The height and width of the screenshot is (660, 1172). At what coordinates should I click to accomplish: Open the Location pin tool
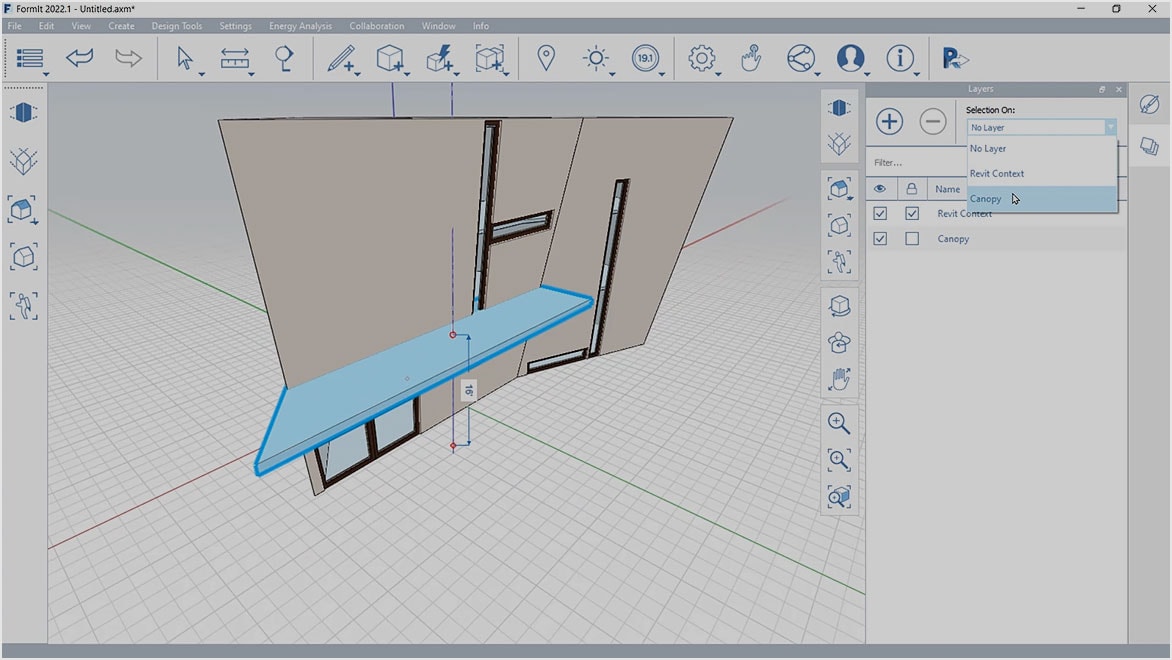pos(546,58)
